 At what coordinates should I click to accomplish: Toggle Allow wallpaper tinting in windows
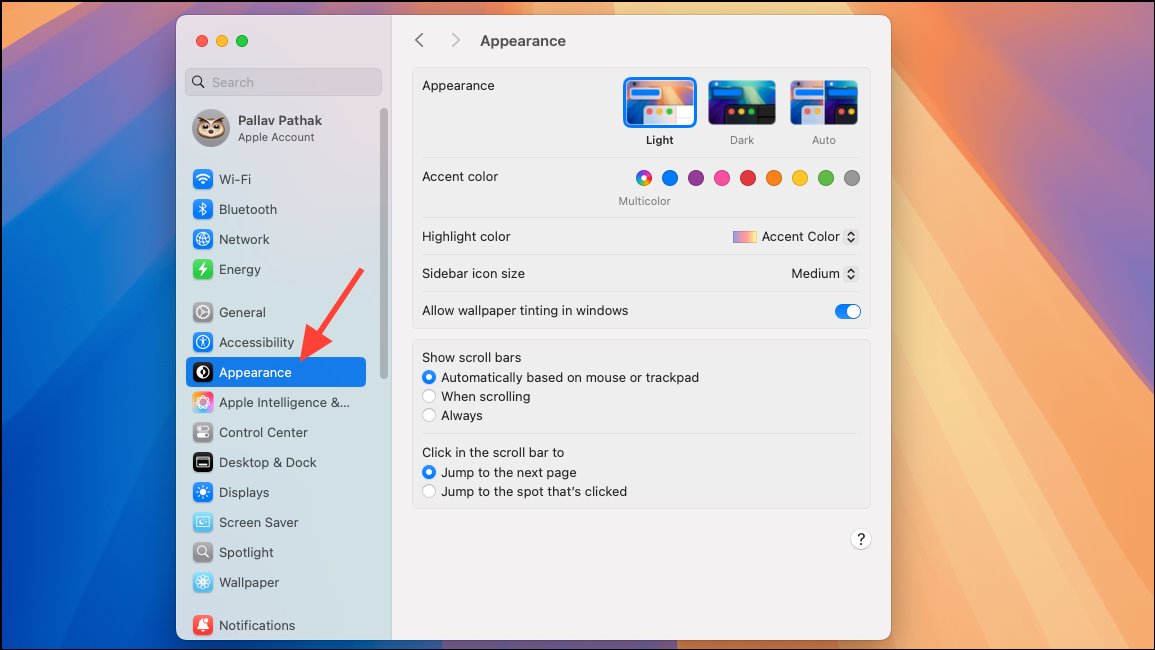point(848,312)
